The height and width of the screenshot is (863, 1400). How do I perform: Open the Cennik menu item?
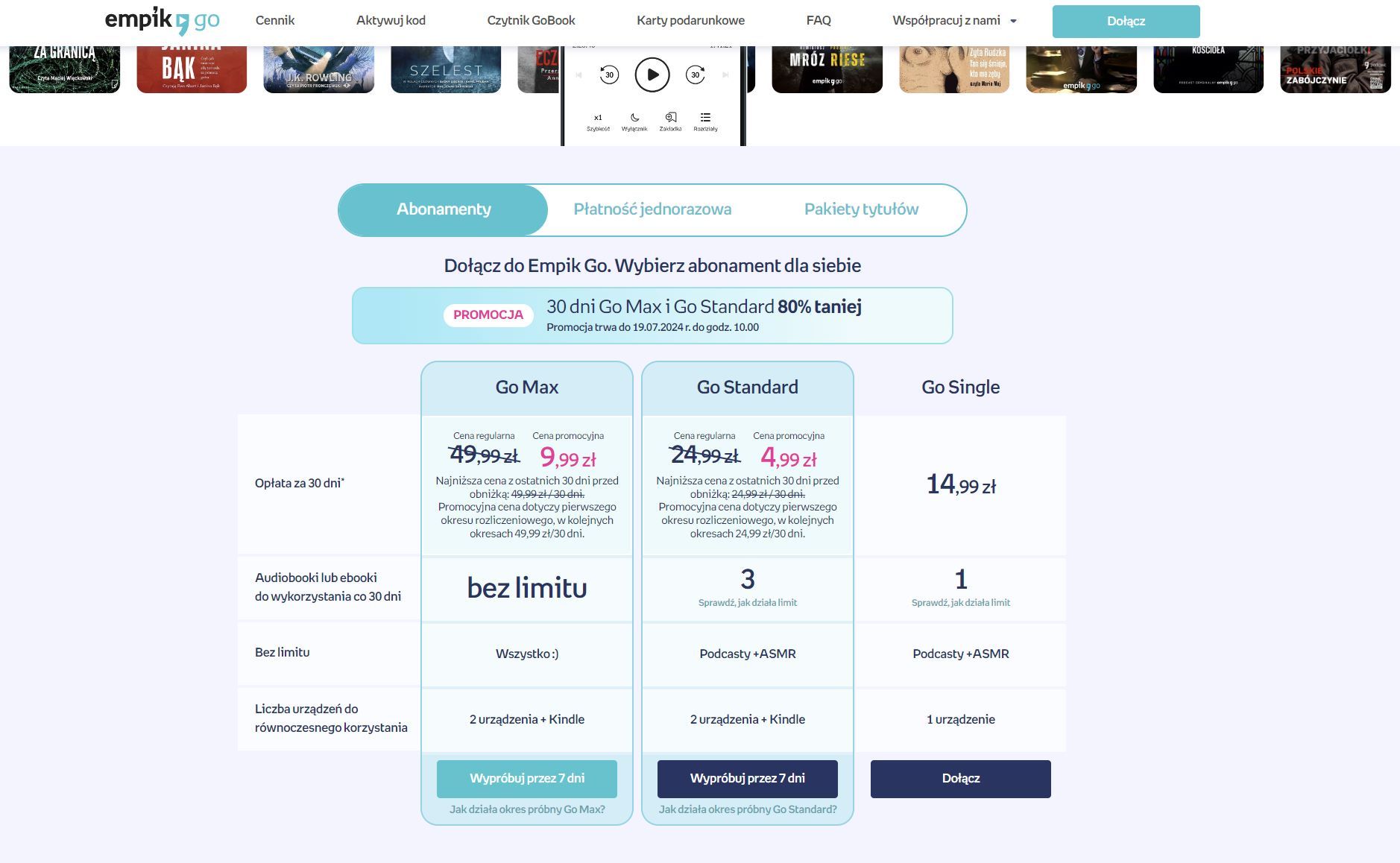[x=275, y=21]
